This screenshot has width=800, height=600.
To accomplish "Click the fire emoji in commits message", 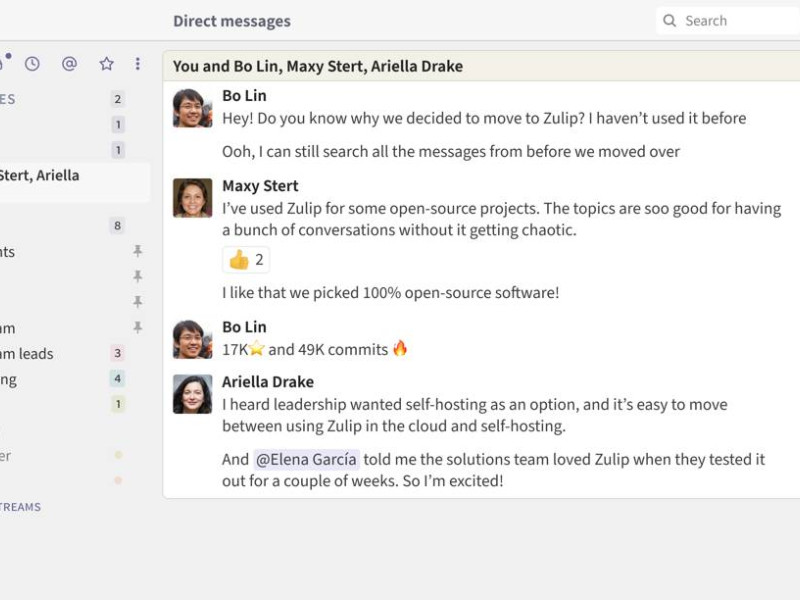I will point(400,348).
